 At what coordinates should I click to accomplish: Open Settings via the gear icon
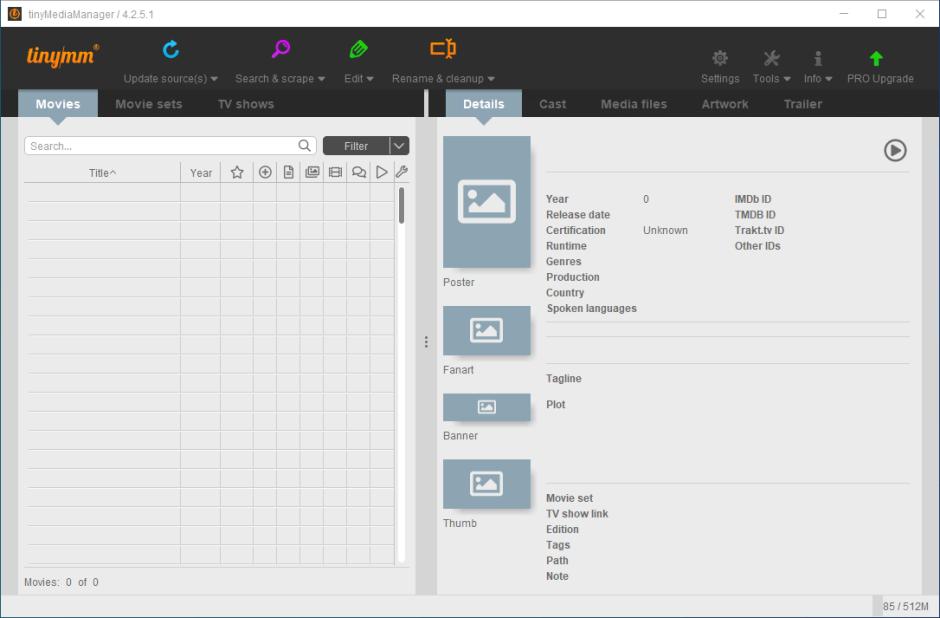pyautogui.click(x=720, y=58)
